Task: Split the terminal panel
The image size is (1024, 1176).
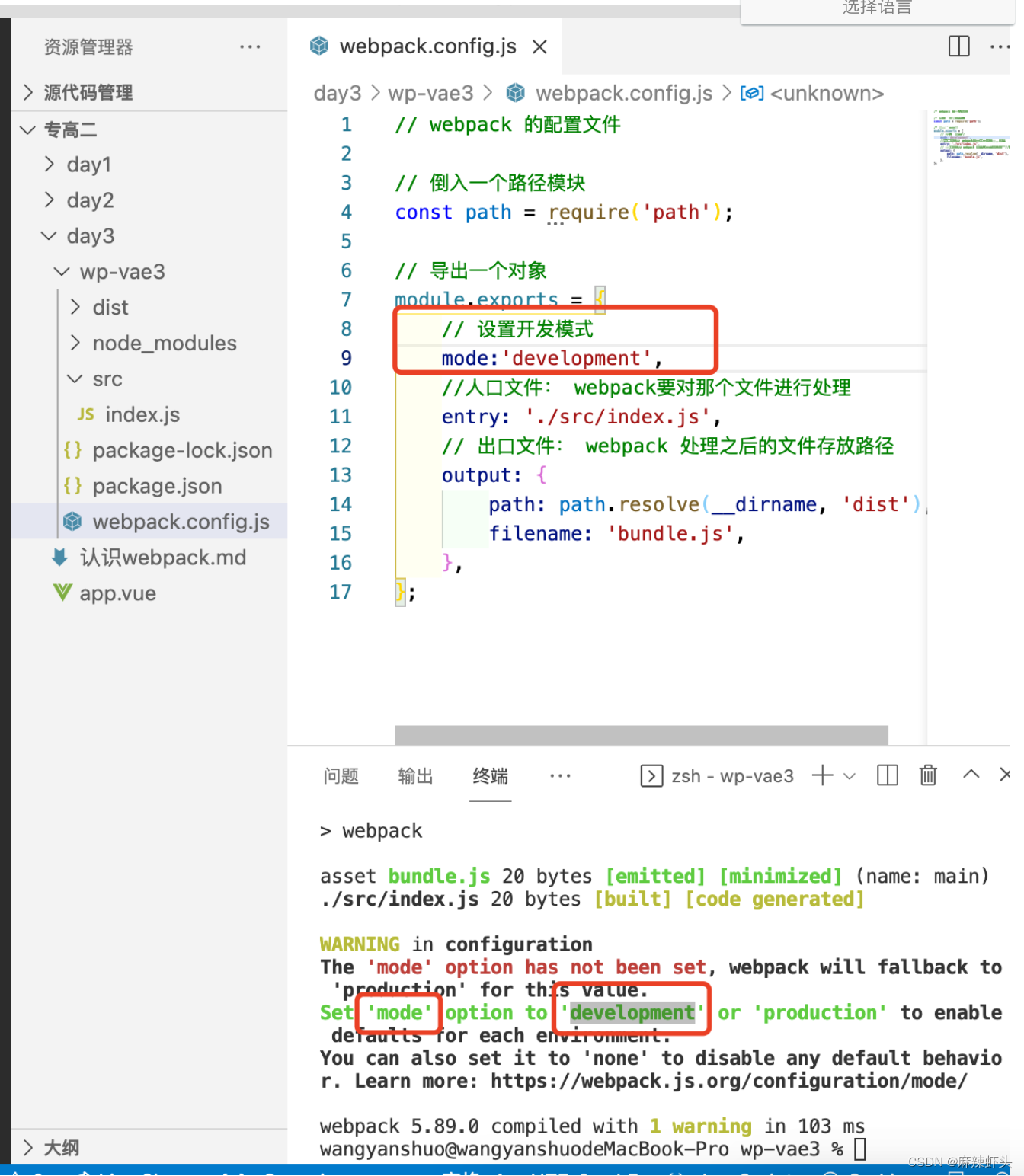Action: click(x=888, y=775)
